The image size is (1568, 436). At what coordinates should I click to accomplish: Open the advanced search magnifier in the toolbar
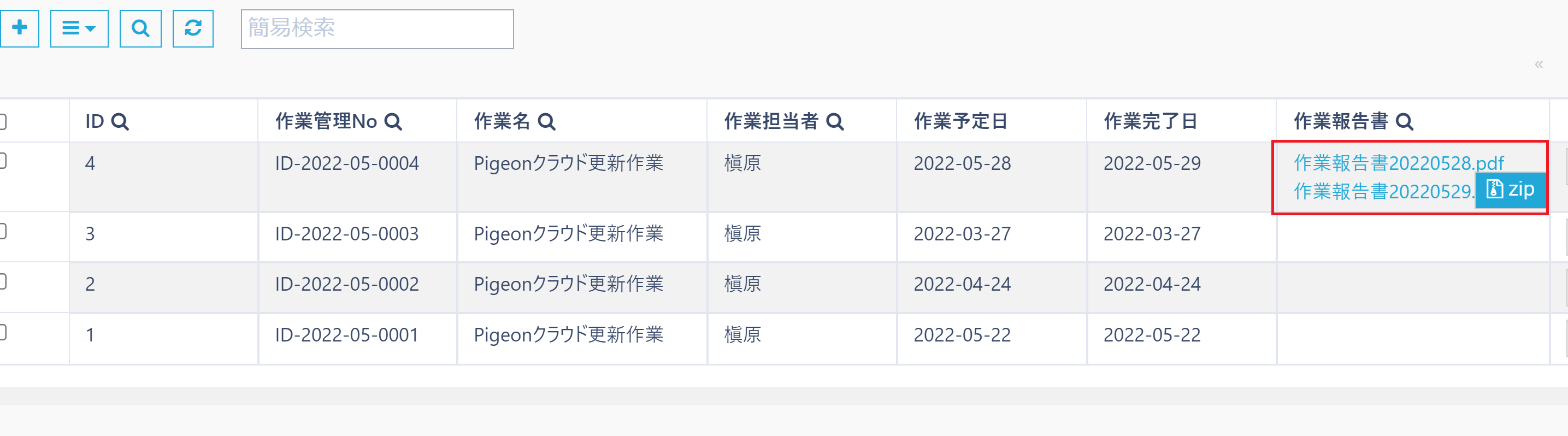pyautogui.click(x=140, y=28)
